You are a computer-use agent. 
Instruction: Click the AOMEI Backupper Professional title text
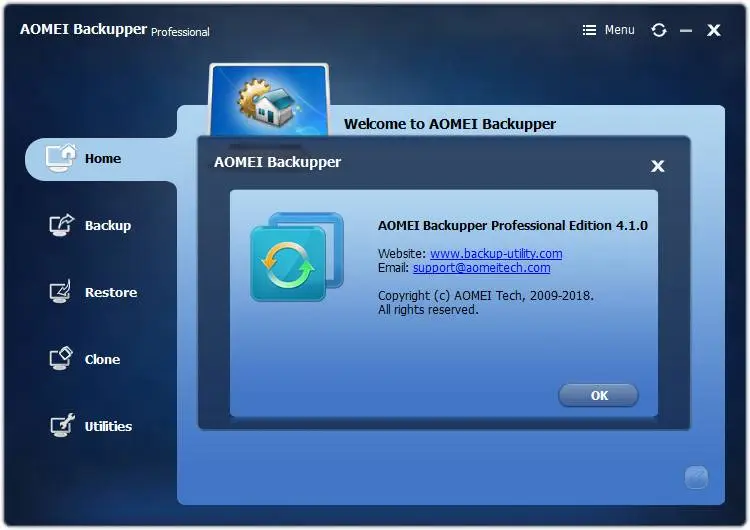pos(115,30)
